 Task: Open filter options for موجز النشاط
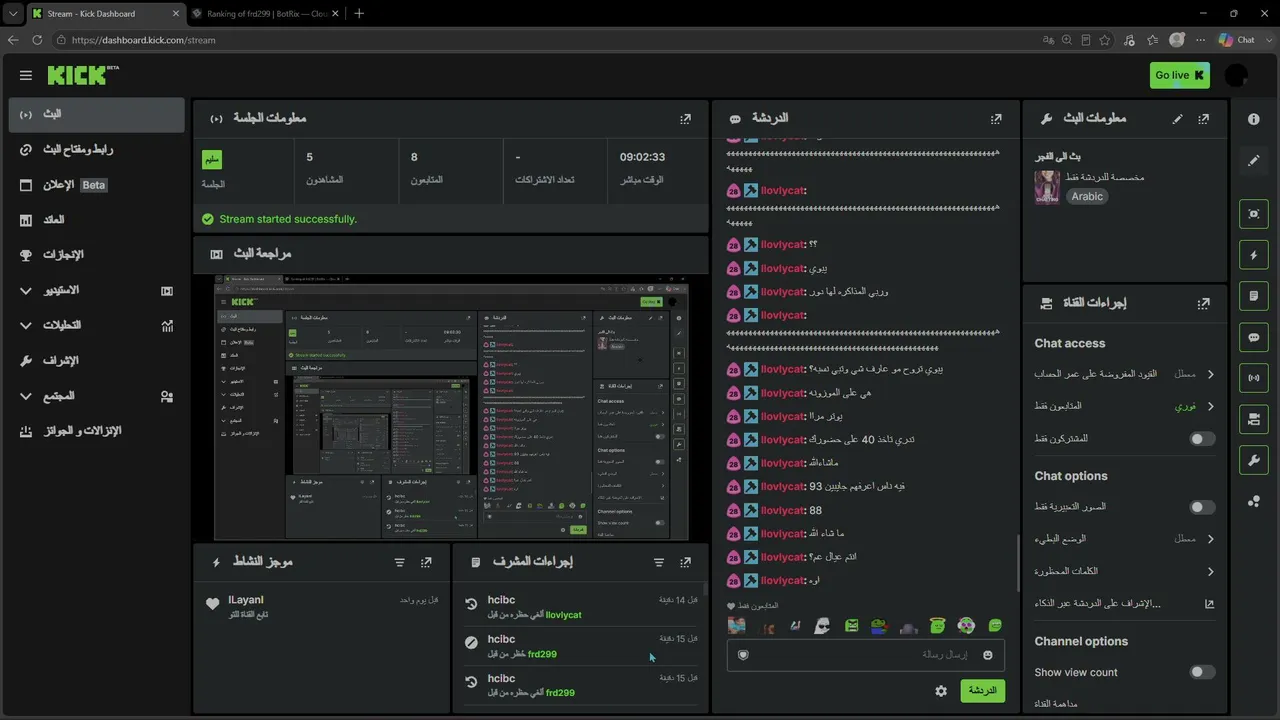tap(399, 562)
